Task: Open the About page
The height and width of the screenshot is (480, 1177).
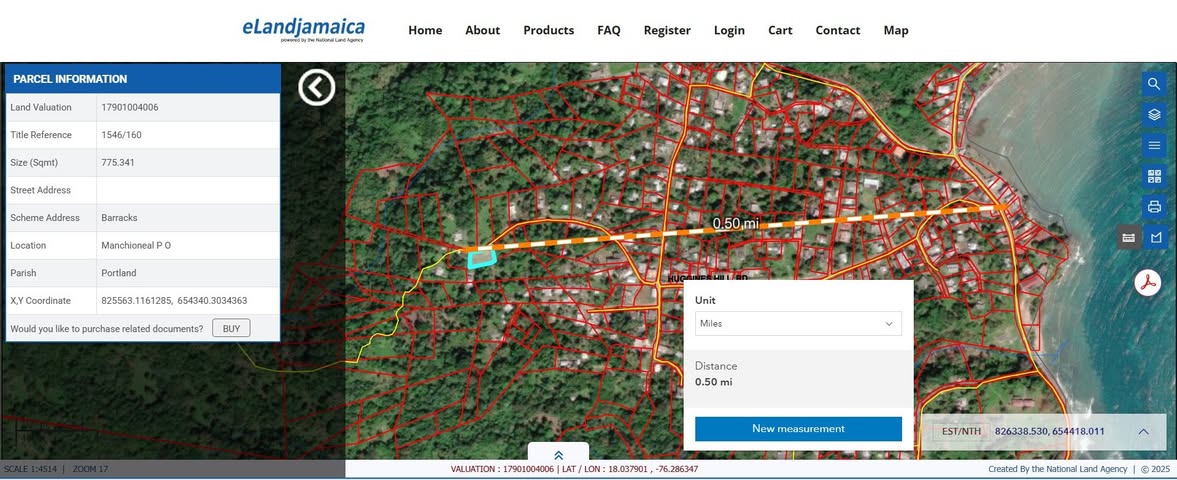Action: point(483,30)
